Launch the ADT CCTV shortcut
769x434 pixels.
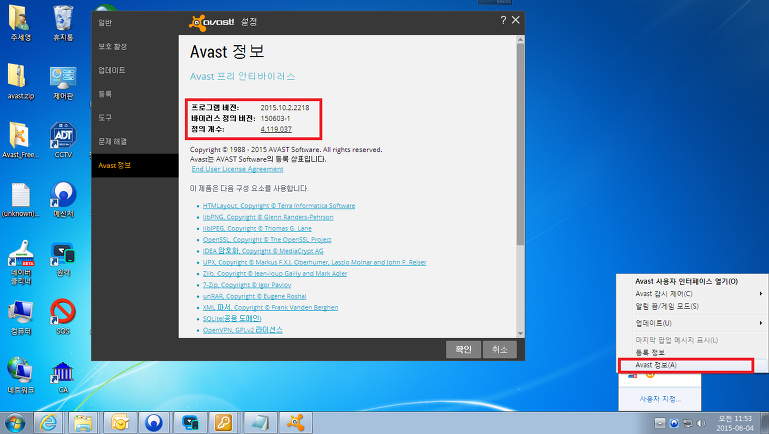[x=63, y=141]
